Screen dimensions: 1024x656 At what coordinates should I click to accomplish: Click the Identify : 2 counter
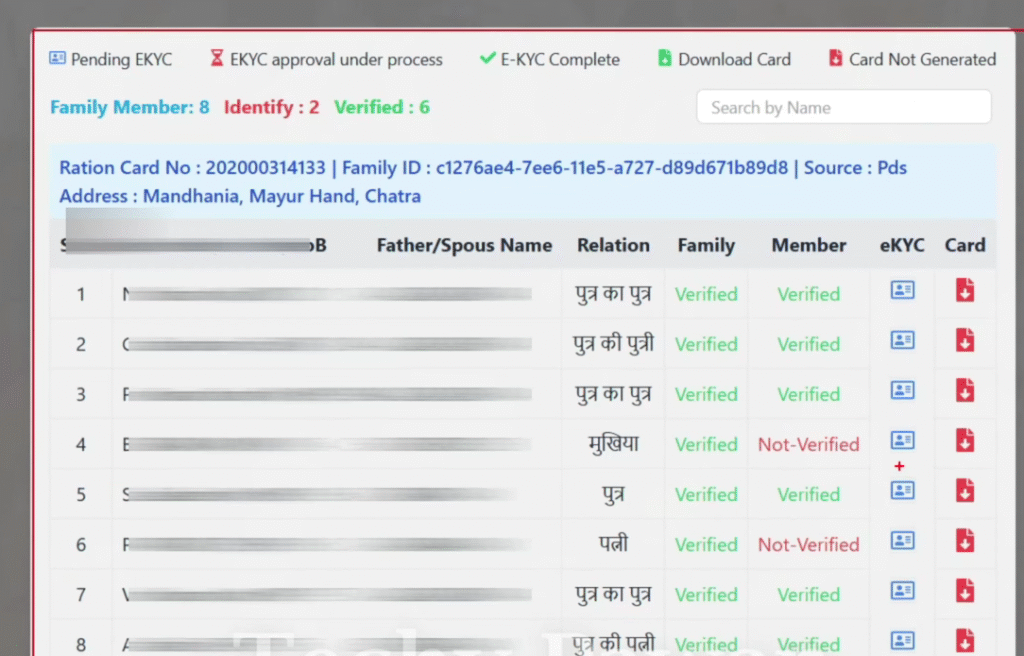click(271, 107)
